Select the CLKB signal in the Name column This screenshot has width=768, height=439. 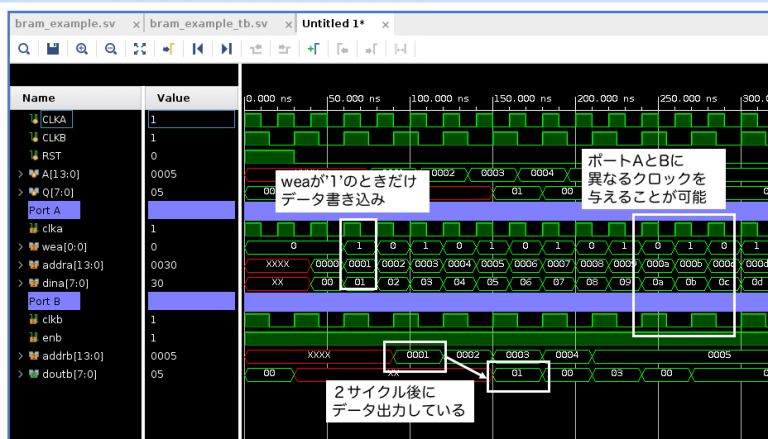(54, 137)
